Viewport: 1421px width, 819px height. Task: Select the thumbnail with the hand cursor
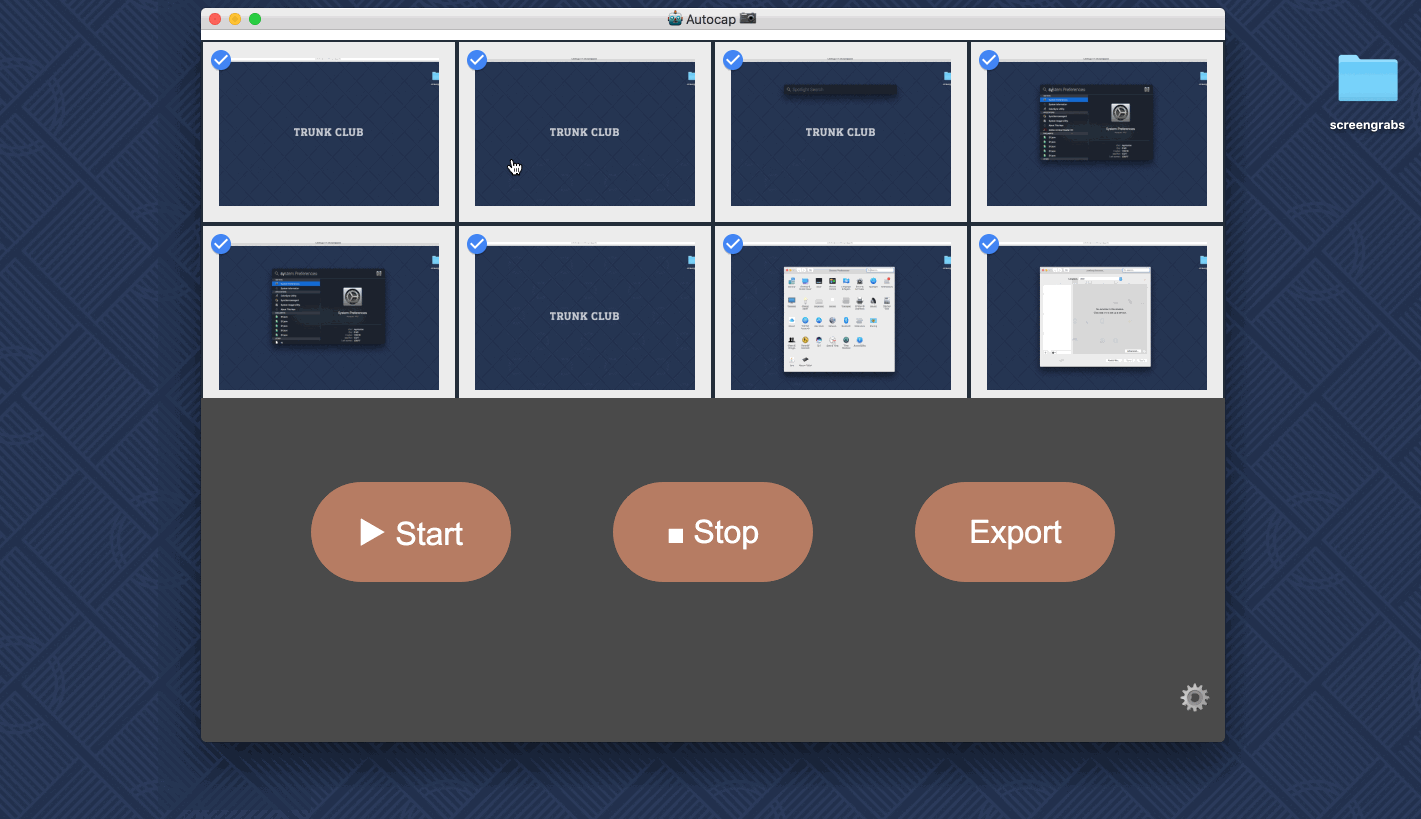(585, 132)
